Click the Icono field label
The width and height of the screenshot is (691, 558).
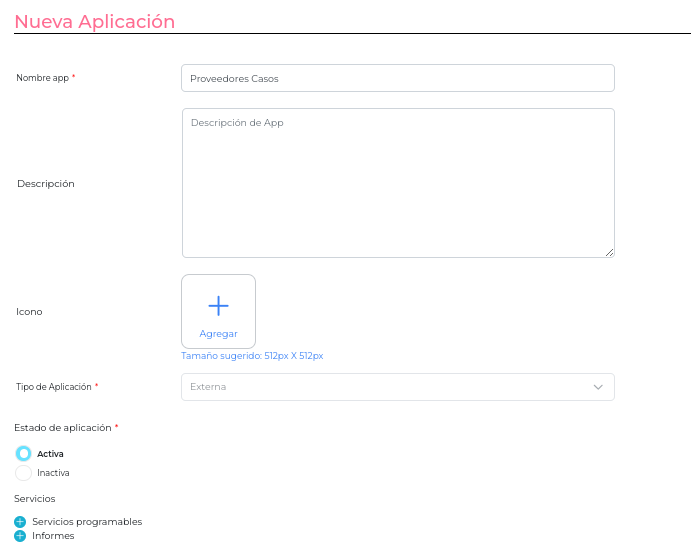point(29,312)
